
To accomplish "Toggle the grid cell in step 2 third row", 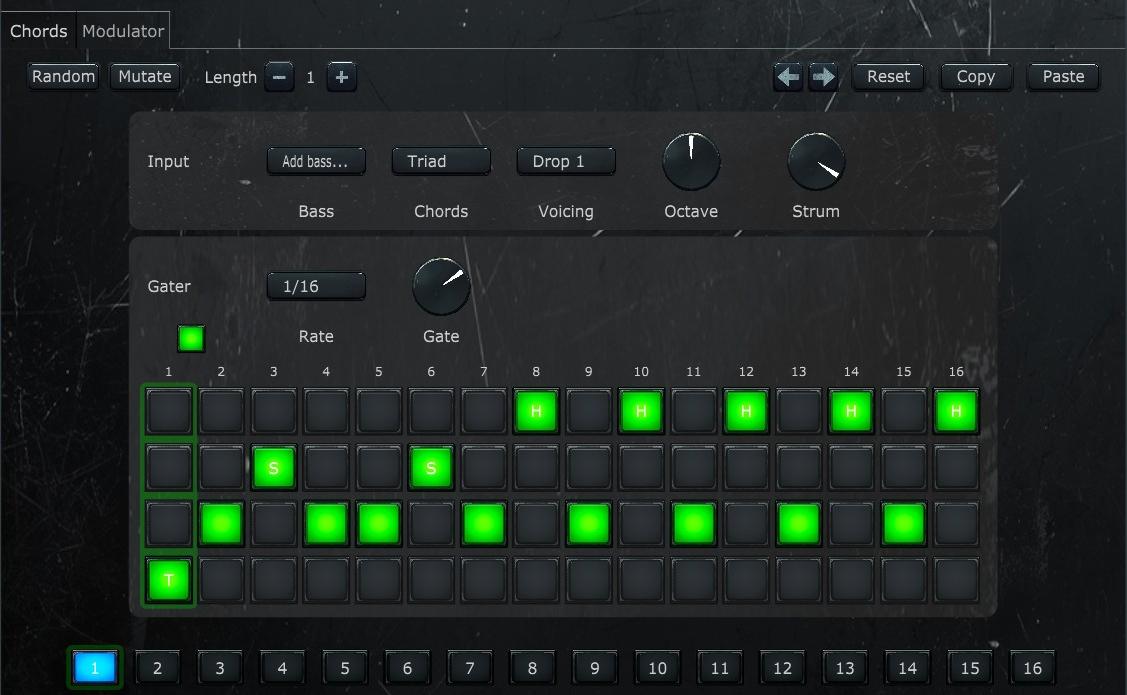I will coord(221,524).
